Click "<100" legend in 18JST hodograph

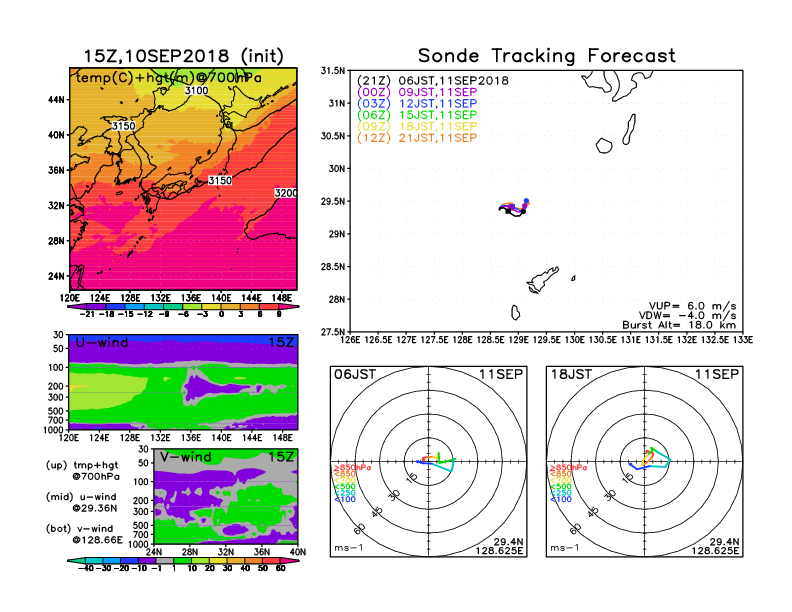pyautogui.click(x=561, y=499)
